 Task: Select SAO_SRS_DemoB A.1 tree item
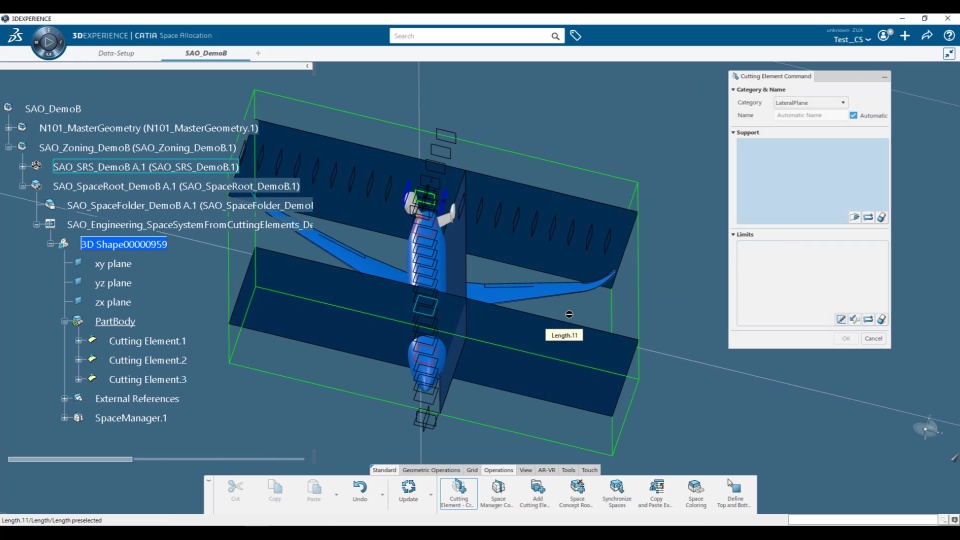pos(146,167)
